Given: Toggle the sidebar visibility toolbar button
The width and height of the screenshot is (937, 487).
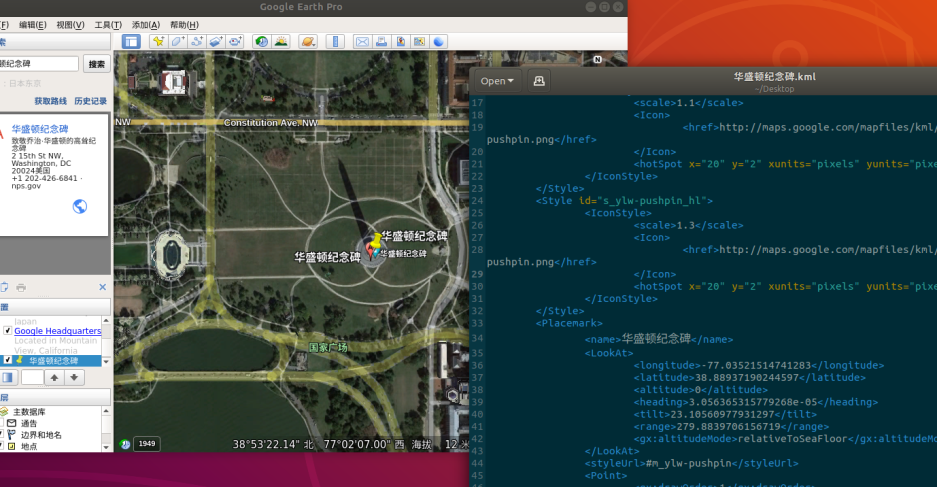Looking at the screenshot, I should coord(131,41).
